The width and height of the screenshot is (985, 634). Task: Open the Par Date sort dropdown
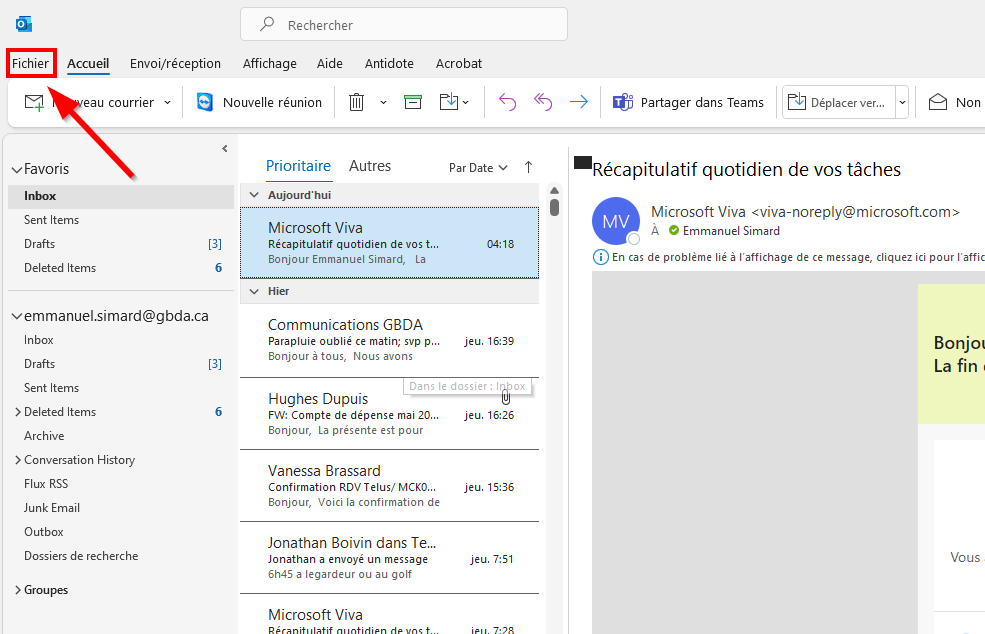pyautogui.click(x=478, y=168)
